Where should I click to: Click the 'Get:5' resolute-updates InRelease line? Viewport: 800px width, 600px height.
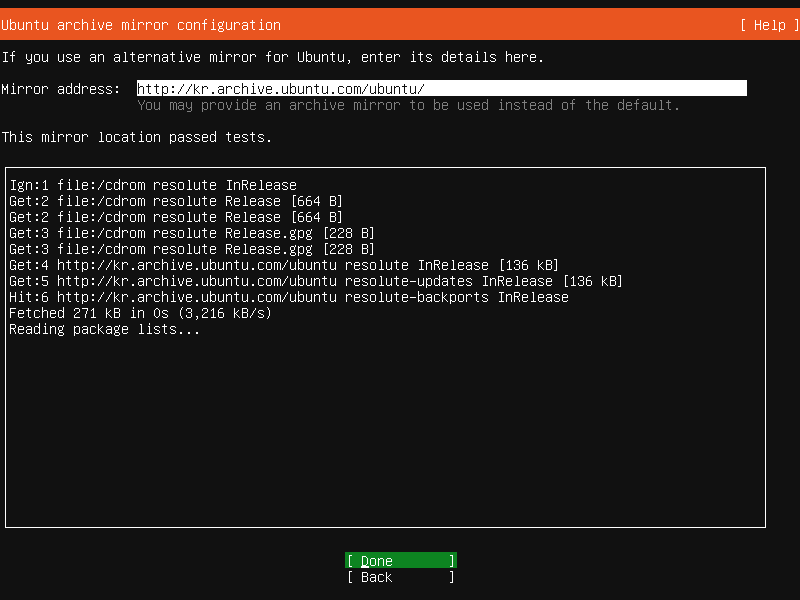pyautogui.click(x=316, y=281)
